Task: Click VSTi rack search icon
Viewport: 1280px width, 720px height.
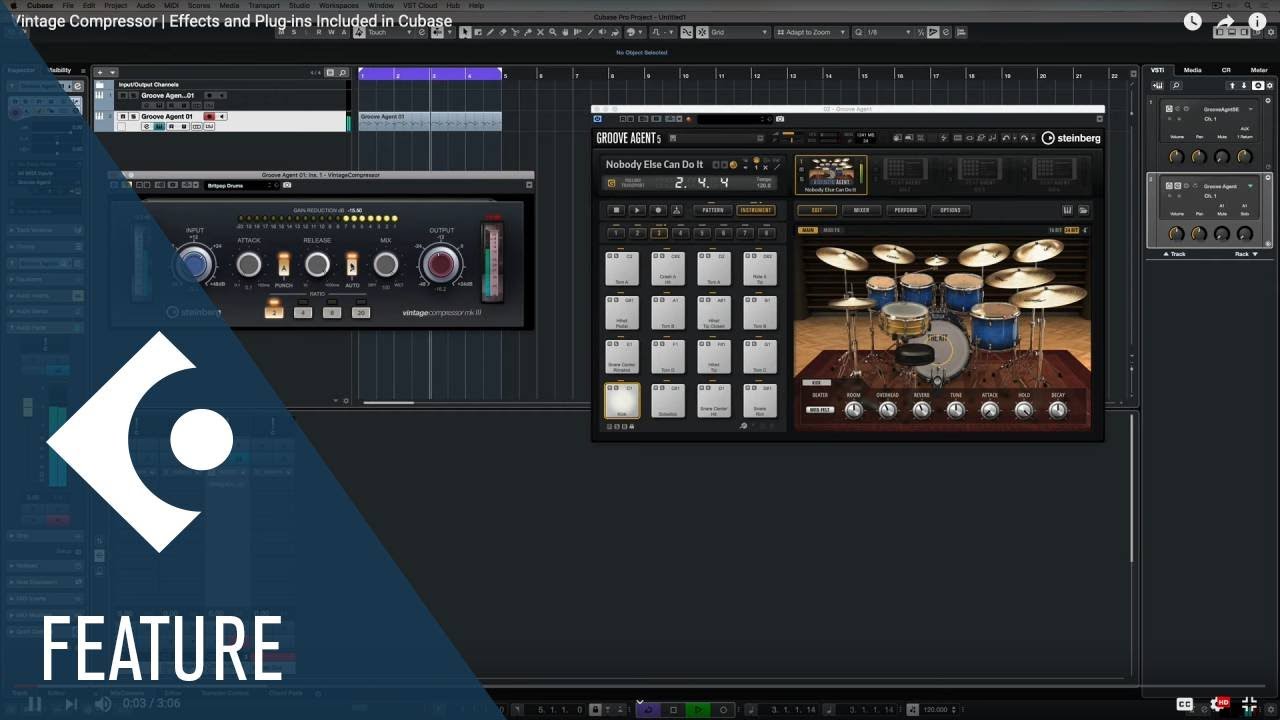Action: click(1176, 86)
